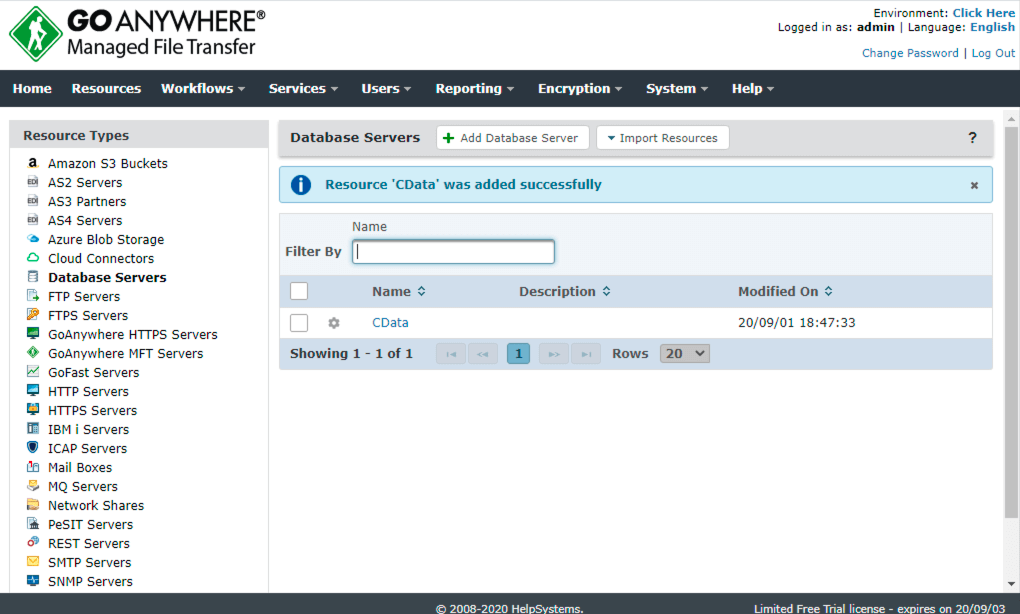Click the GoAnywhere MFT Servers diamond icon
1020x614 pixels.
pos(33,352)
